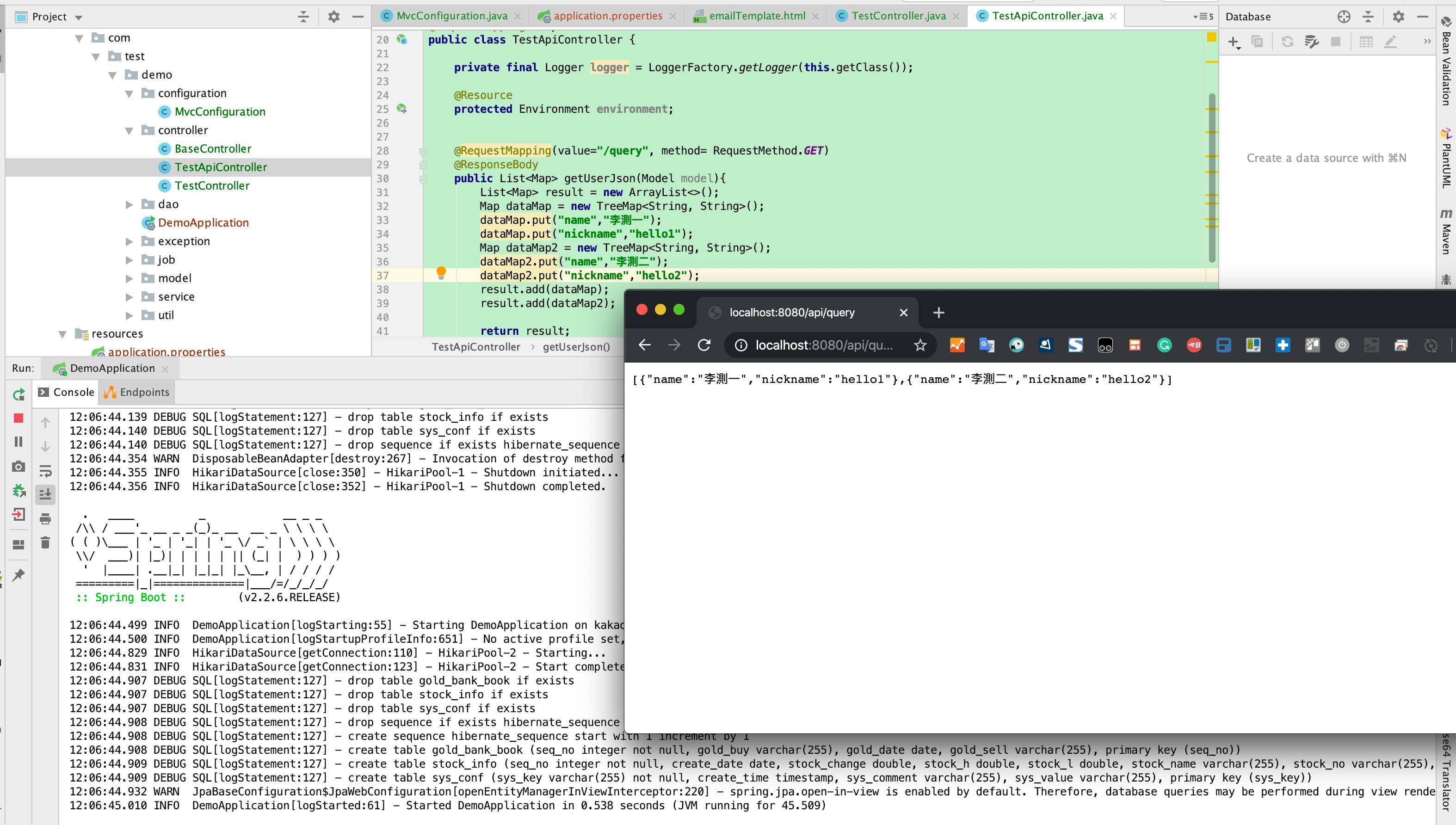Pin the Run tab
Screen dimensions: 1456x825
[19, 575]
